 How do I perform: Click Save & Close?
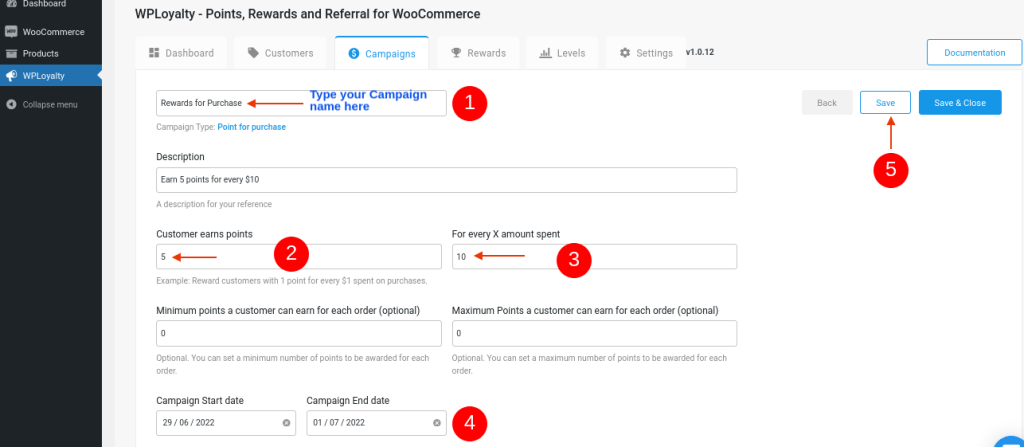point(960,103)
